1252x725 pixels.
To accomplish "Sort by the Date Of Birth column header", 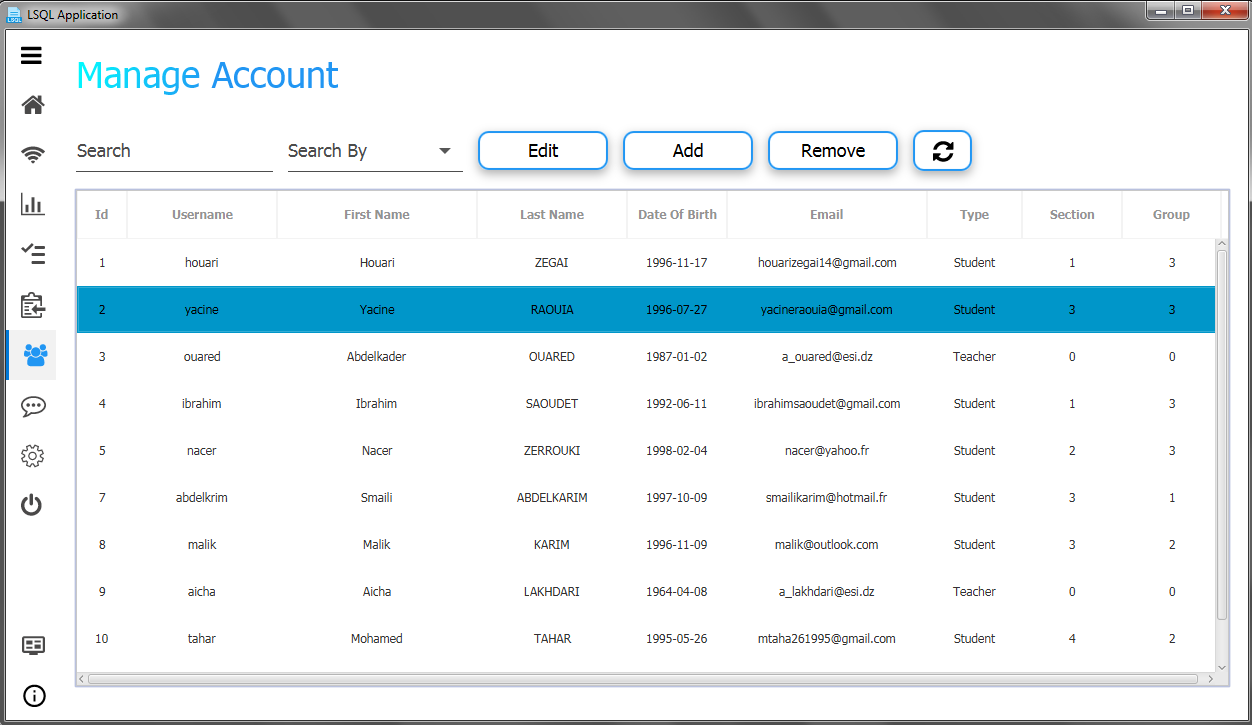I will (x=677, y=215).
